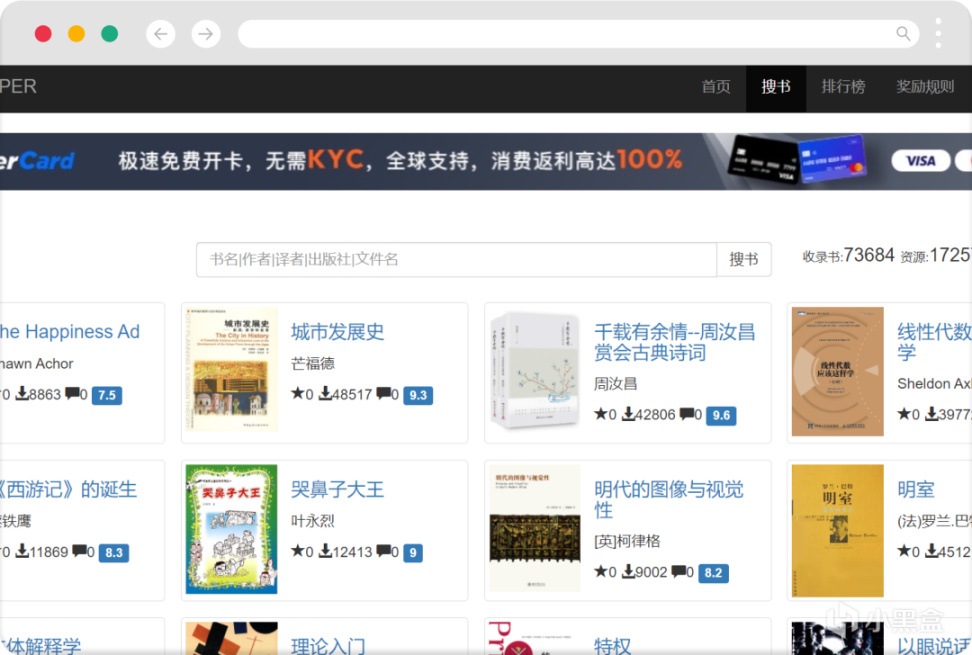Click the download icon beside 42806
The width and height of the screenshot is (972, 655).
[628, 413]
